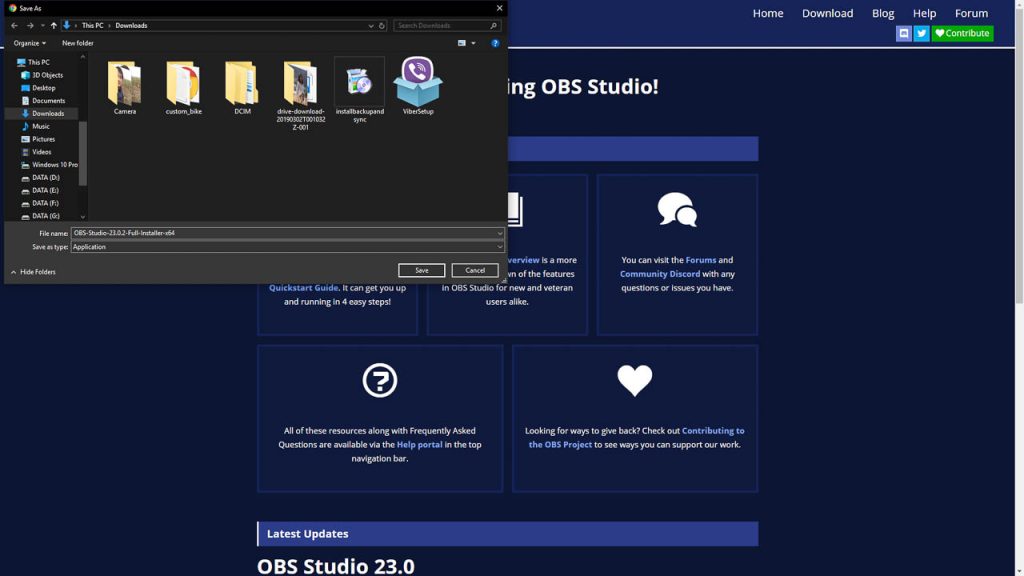This screenshot has height=576, width=1024.
Task: Click the Save button
Action: [421, 270]
